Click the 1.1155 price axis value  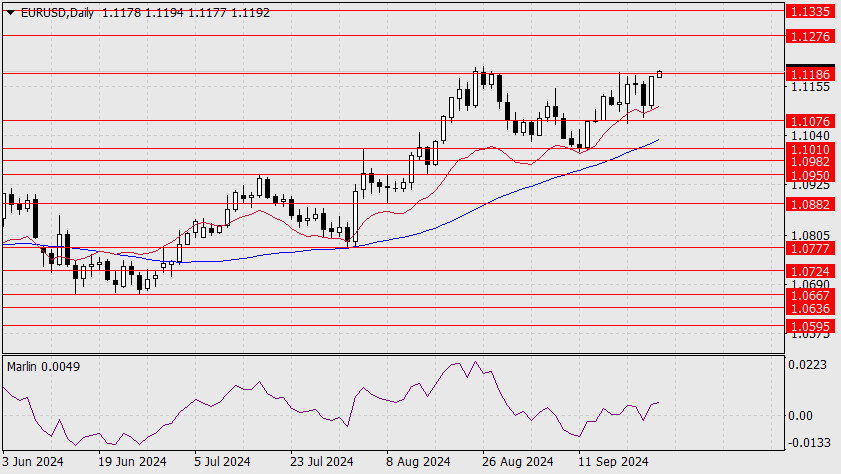pos(810,87)
